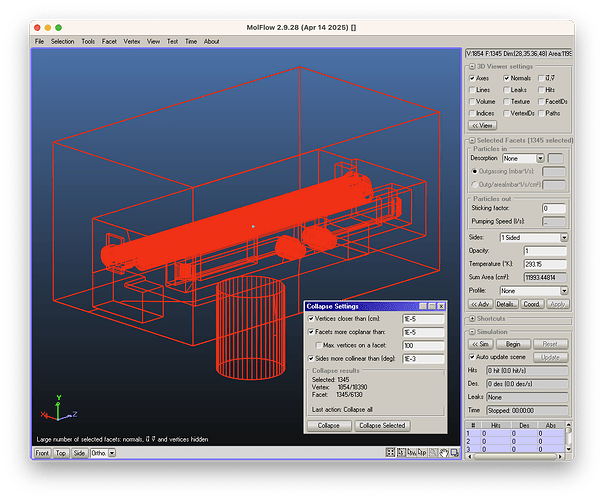604x500 pixels.
Task: Collapse the Selected Facets section
Action: click(x=472, y=140)
